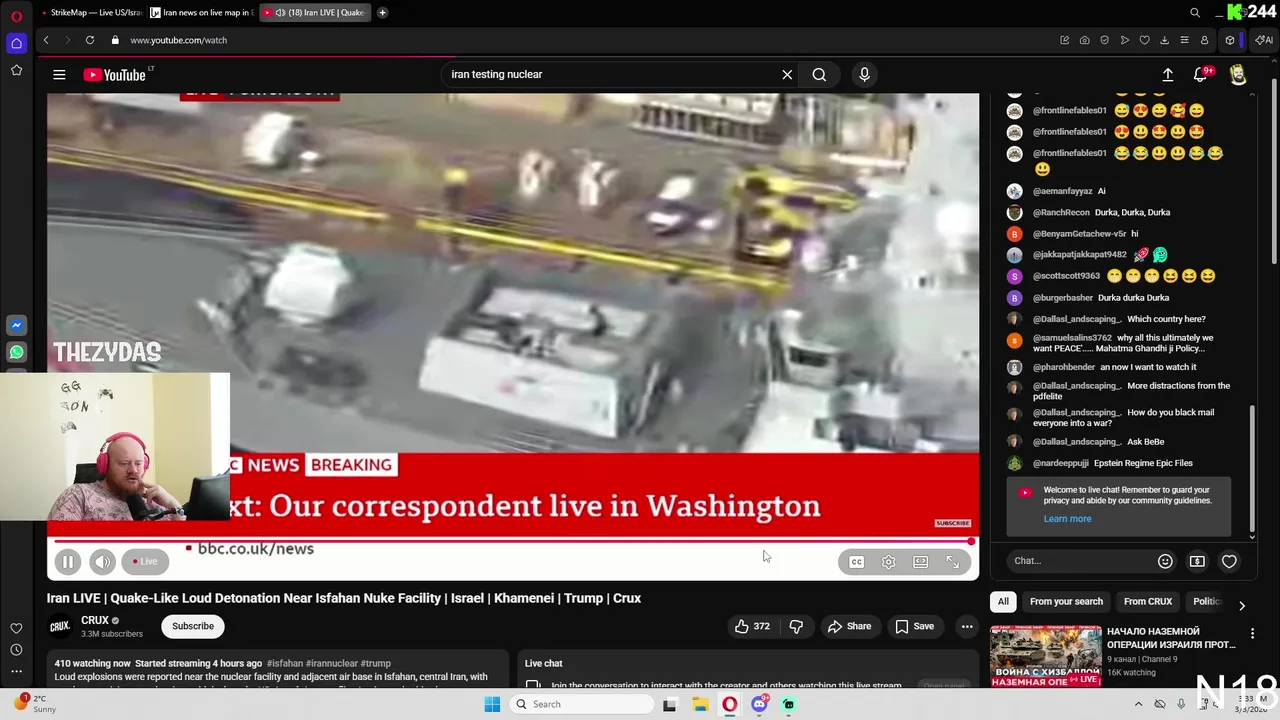Open WhatsApp in Opera sidebar
The height and width of the screenshot is (720, 1280).
[x=16, y=352]
